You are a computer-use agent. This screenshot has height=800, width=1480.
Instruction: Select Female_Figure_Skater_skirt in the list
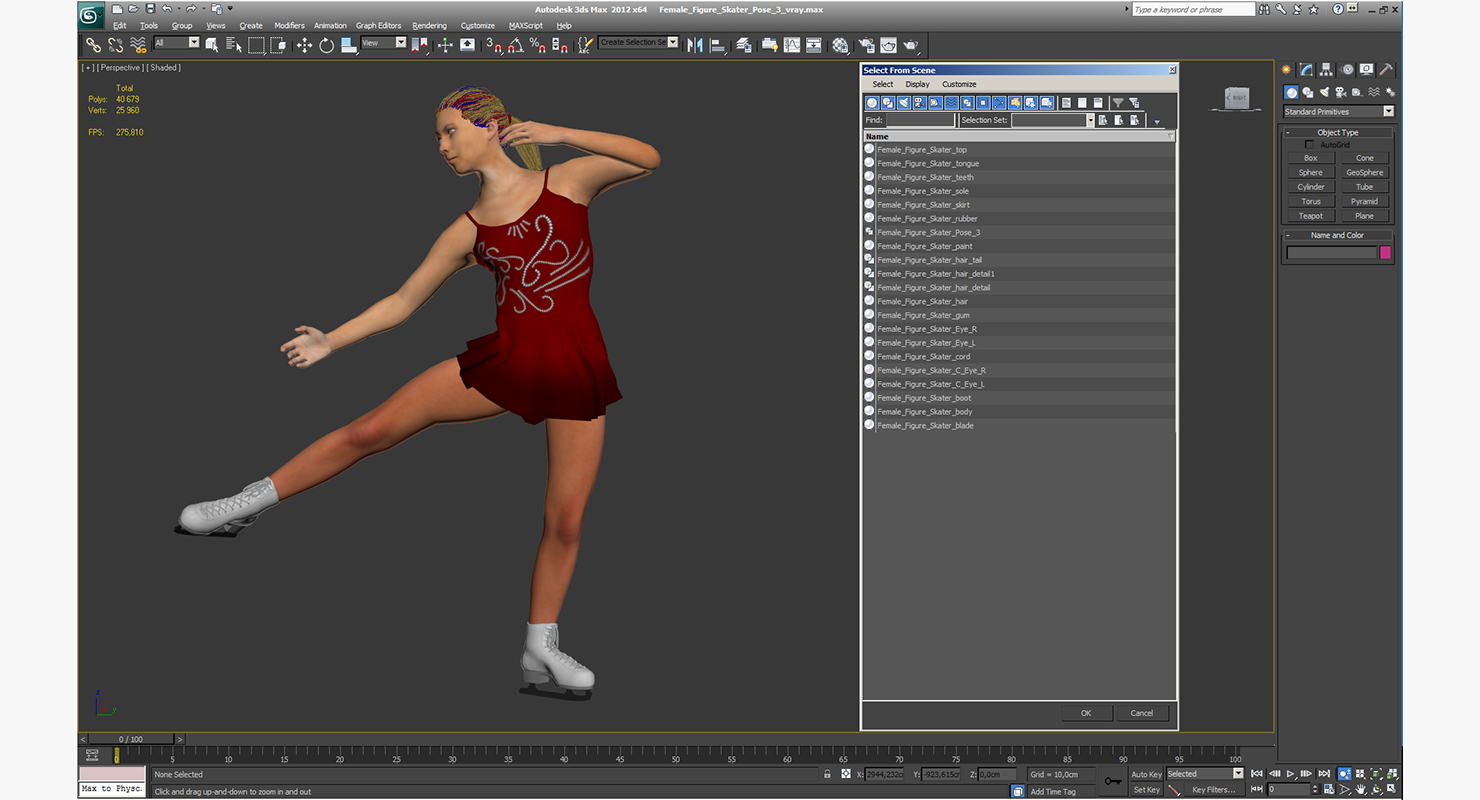[x=1020, y=205]
